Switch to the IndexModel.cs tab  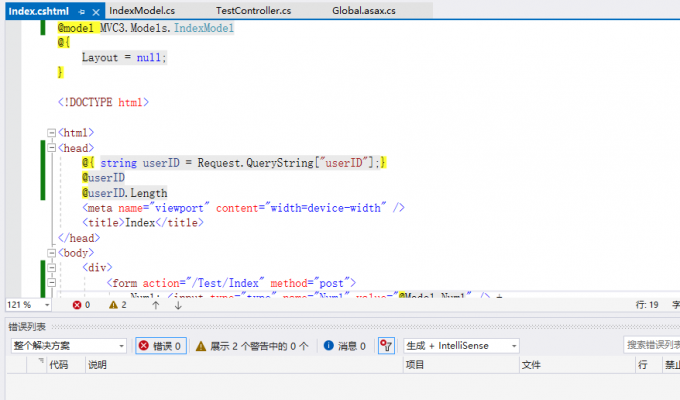(142, 11)
